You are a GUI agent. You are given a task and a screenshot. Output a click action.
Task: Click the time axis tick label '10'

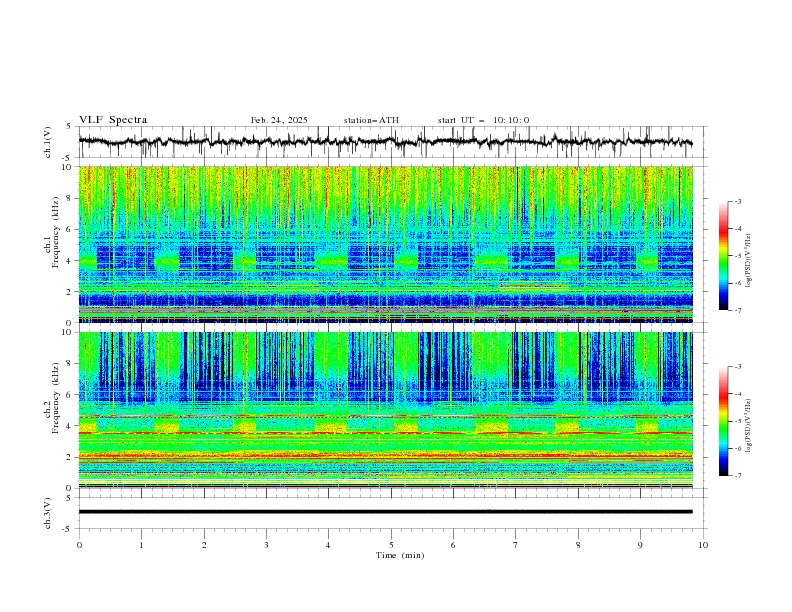(703, 545)
